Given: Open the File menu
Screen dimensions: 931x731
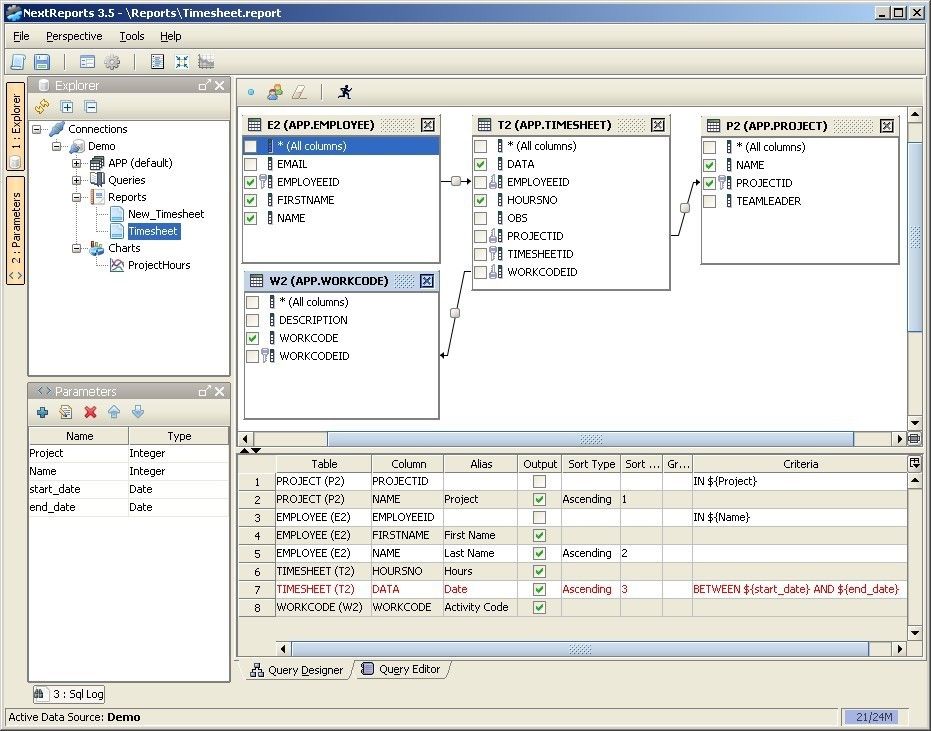Looking at the screenshot, I should point(21,36).
